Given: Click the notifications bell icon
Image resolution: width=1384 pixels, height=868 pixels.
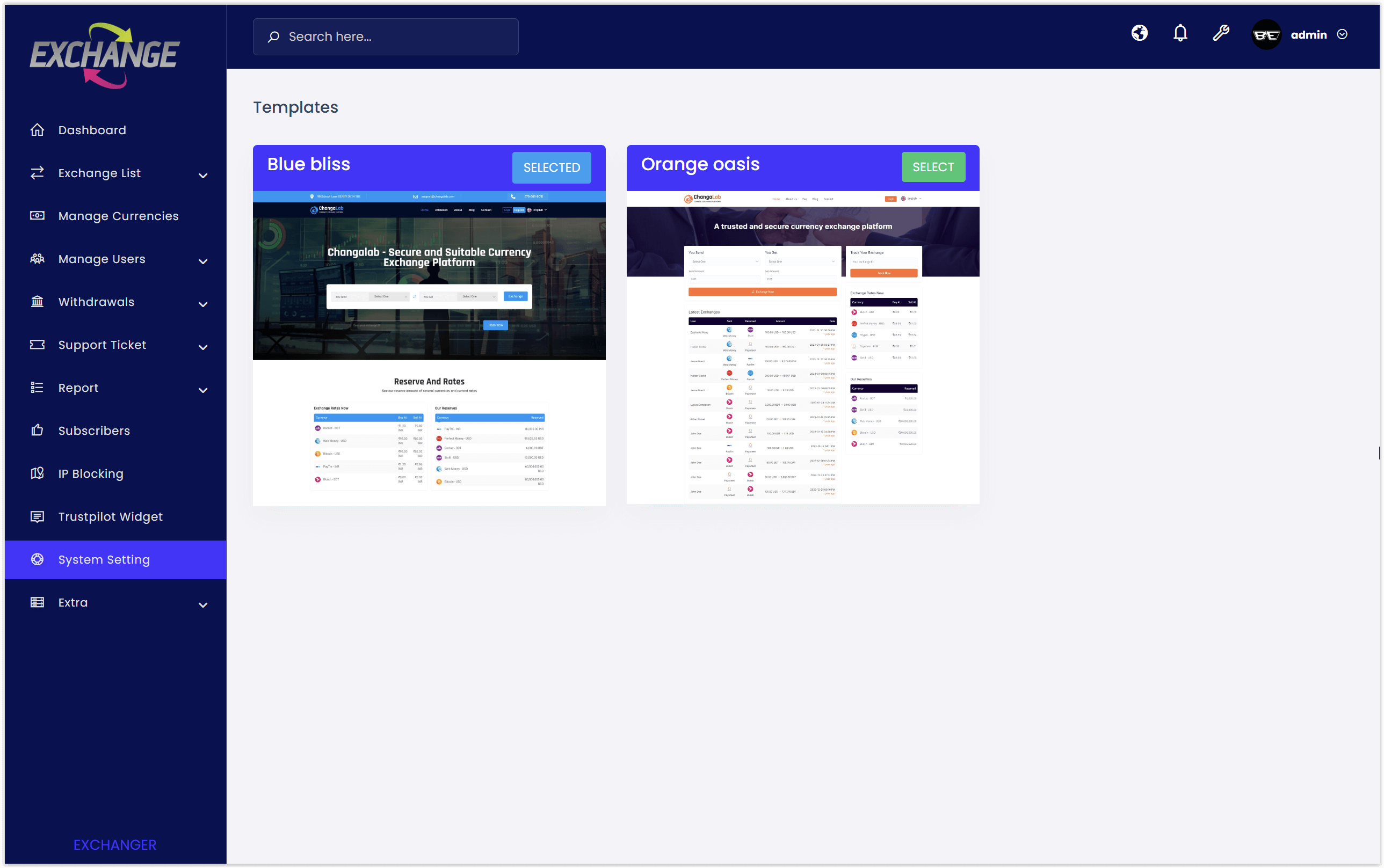Looking at the screenshot, I should pyautogui.click(x=1180, y=34).
